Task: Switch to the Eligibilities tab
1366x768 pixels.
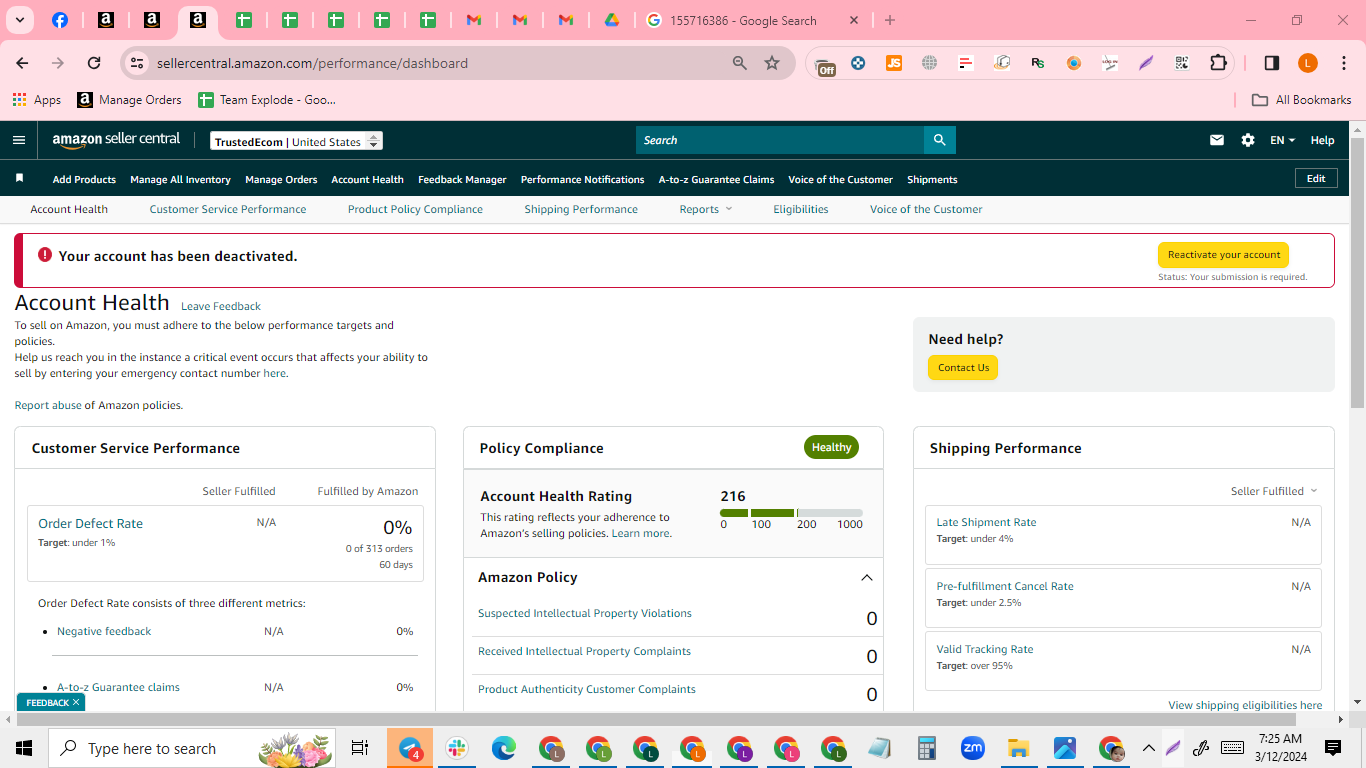Action: (x=801, y=209)
